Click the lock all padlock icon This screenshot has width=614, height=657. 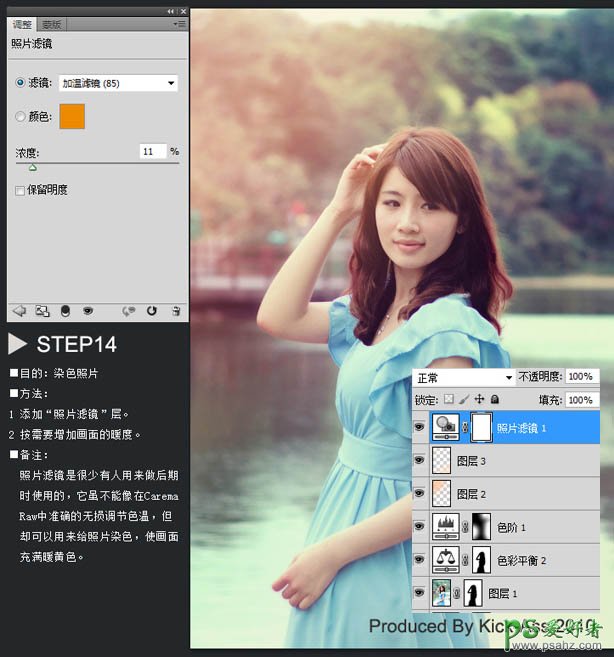(x=494, y=399)
